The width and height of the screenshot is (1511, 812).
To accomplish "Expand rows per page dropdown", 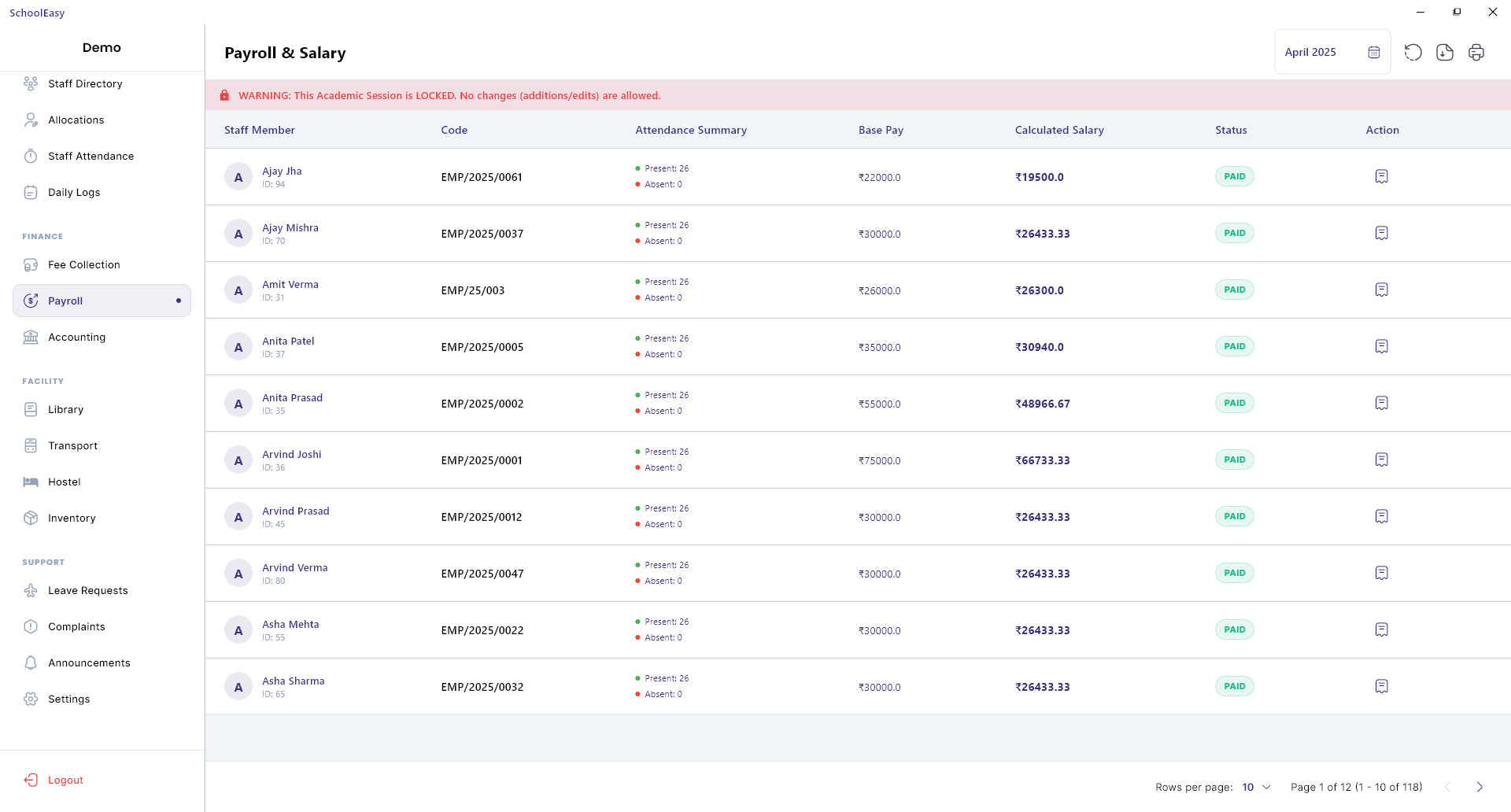I will [1256, 787].
